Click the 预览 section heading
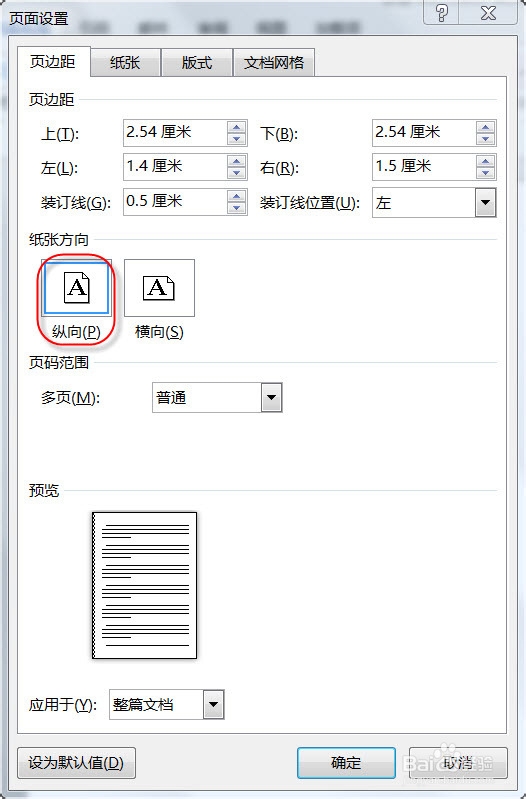The width and height of the screenshot is (526, 799). point(44,490)
